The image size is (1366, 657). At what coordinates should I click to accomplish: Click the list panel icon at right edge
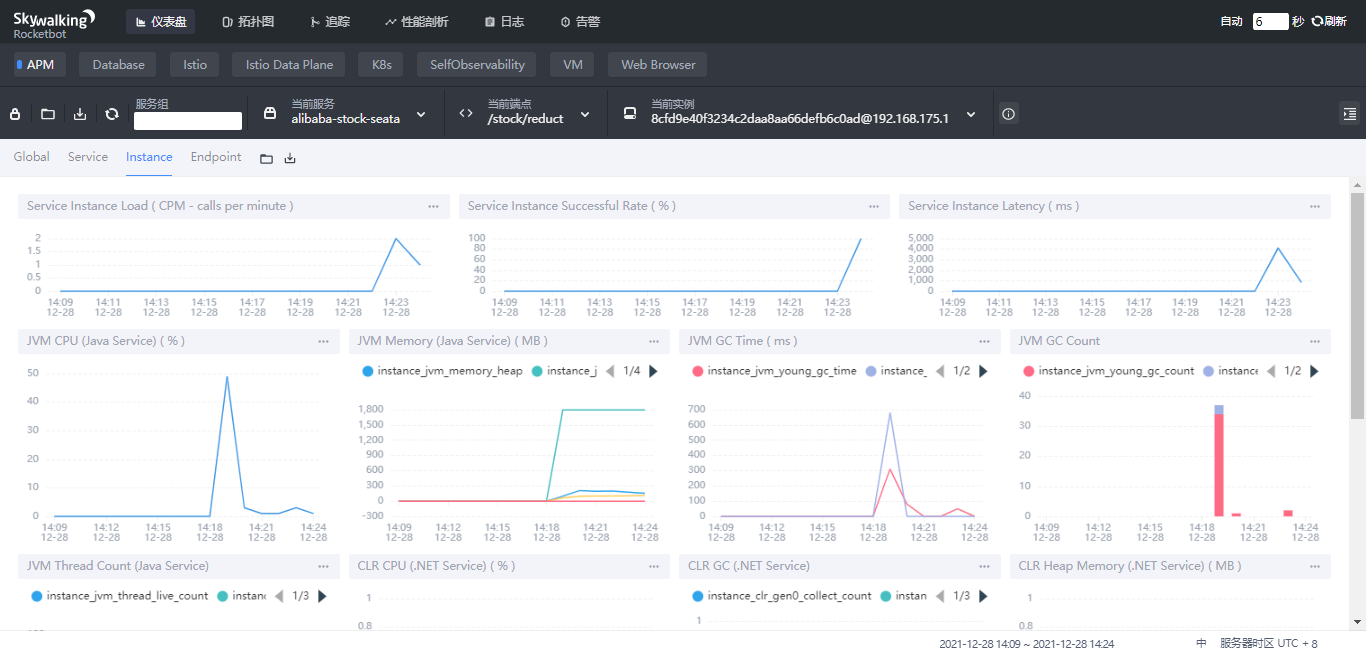[x=1349, y=114]
